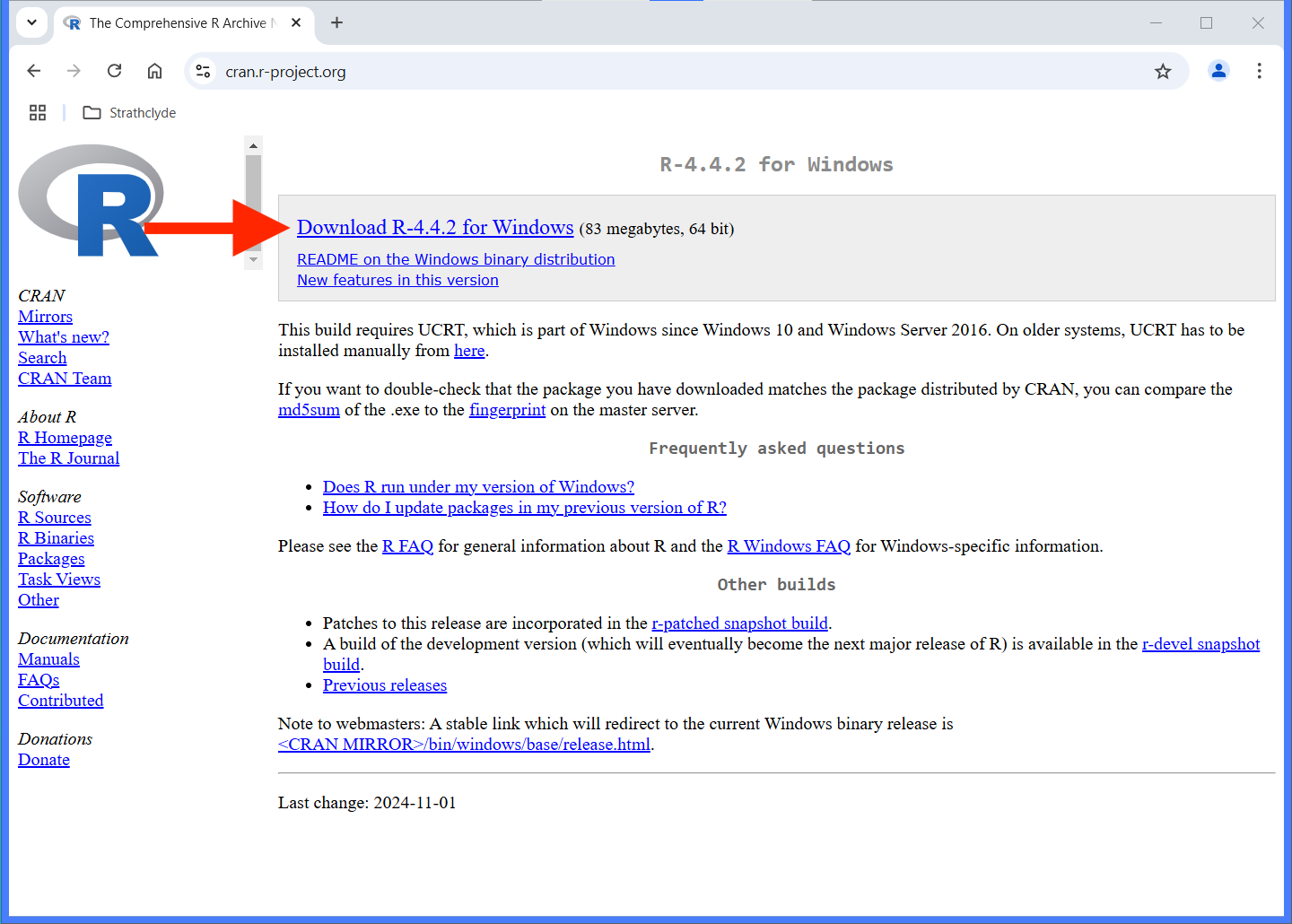Open R Binaries sidebar link
1292x924 pixels.
point(56,538)
